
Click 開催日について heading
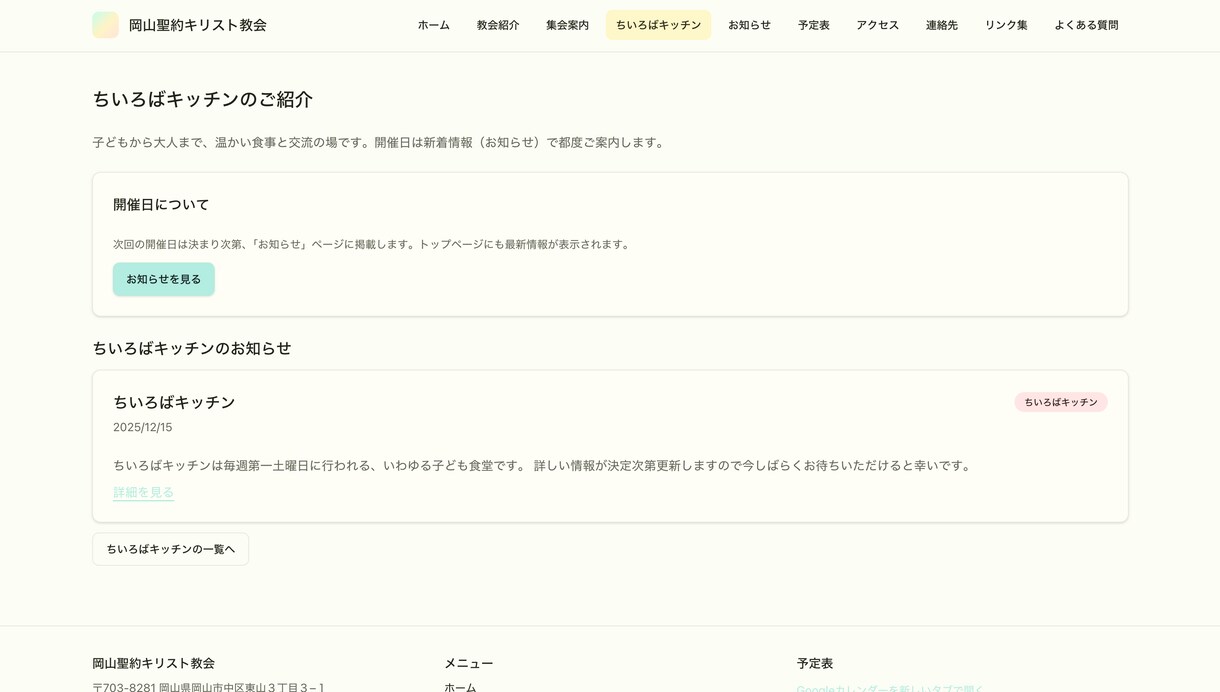(x=161, y=205)
